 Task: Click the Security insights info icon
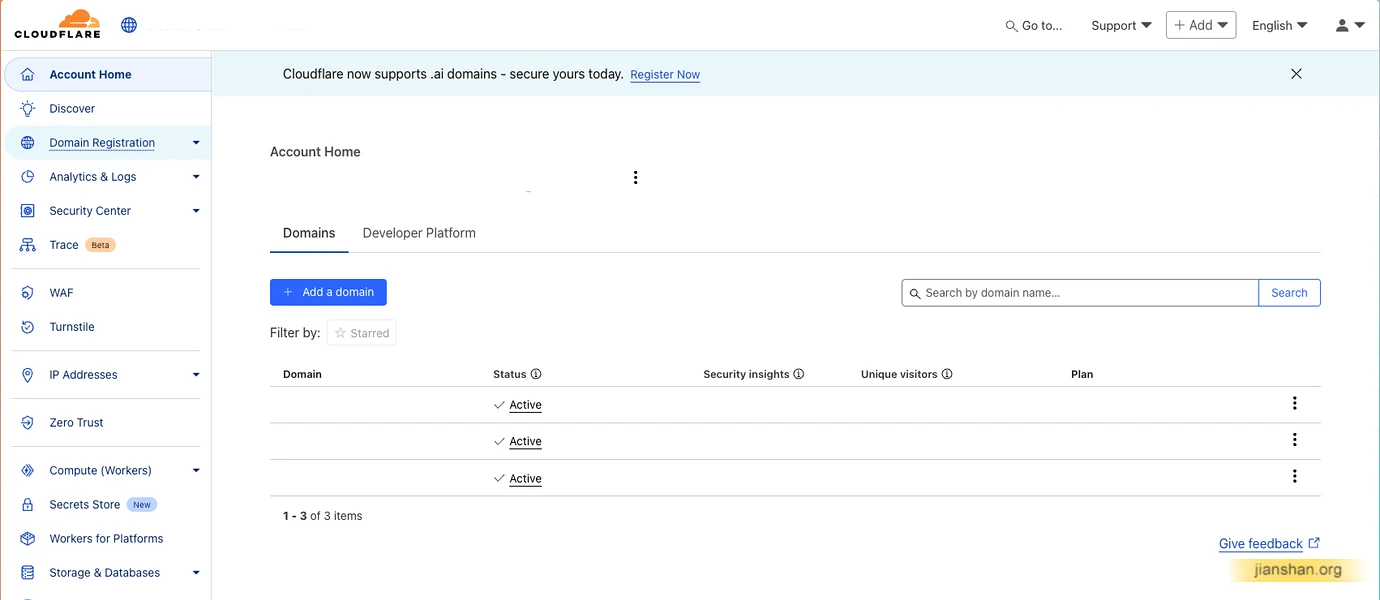point(799,374)
